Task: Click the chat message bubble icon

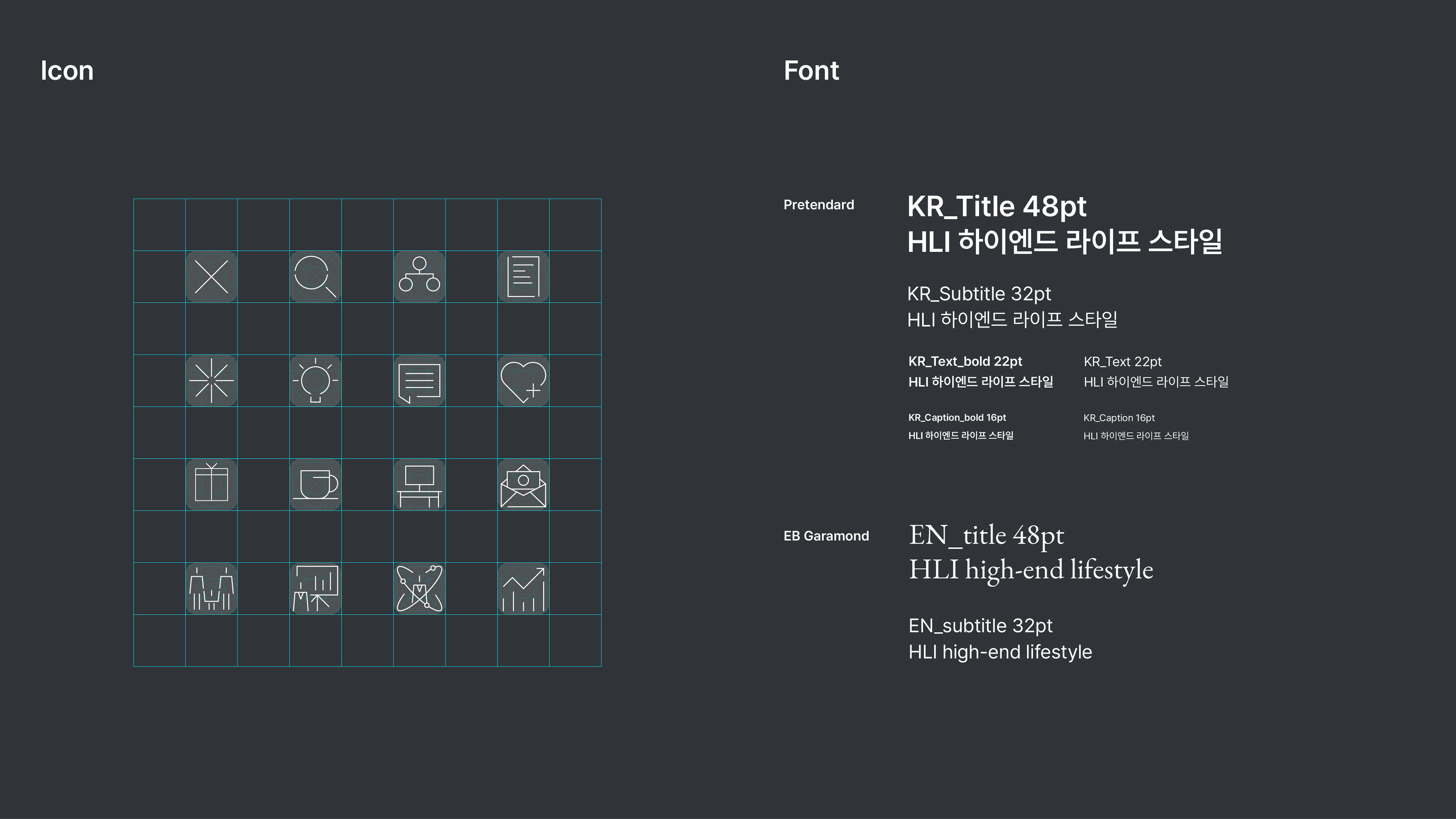Action: [x=419, y=380]
